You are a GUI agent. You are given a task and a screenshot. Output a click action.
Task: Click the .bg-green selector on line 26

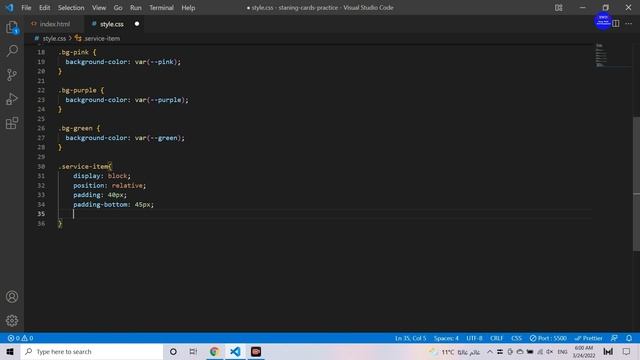coord(76,128)
